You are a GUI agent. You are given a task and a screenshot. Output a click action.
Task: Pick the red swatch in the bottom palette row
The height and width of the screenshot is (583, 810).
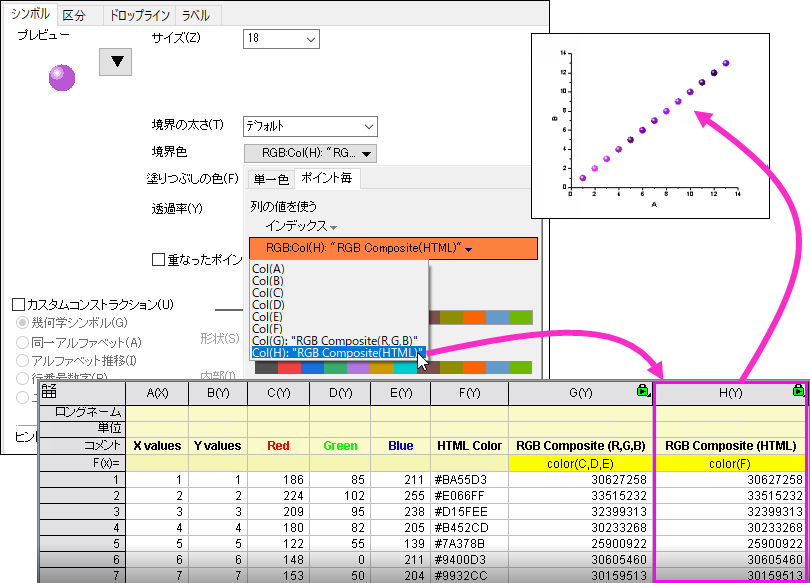pos(289,368)
